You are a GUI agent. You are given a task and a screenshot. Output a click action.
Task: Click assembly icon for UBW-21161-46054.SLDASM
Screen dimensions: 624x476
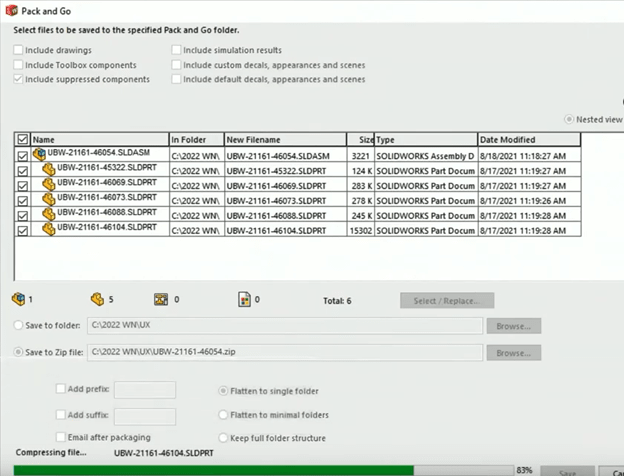pyautogui.click(x=39, y=154)
